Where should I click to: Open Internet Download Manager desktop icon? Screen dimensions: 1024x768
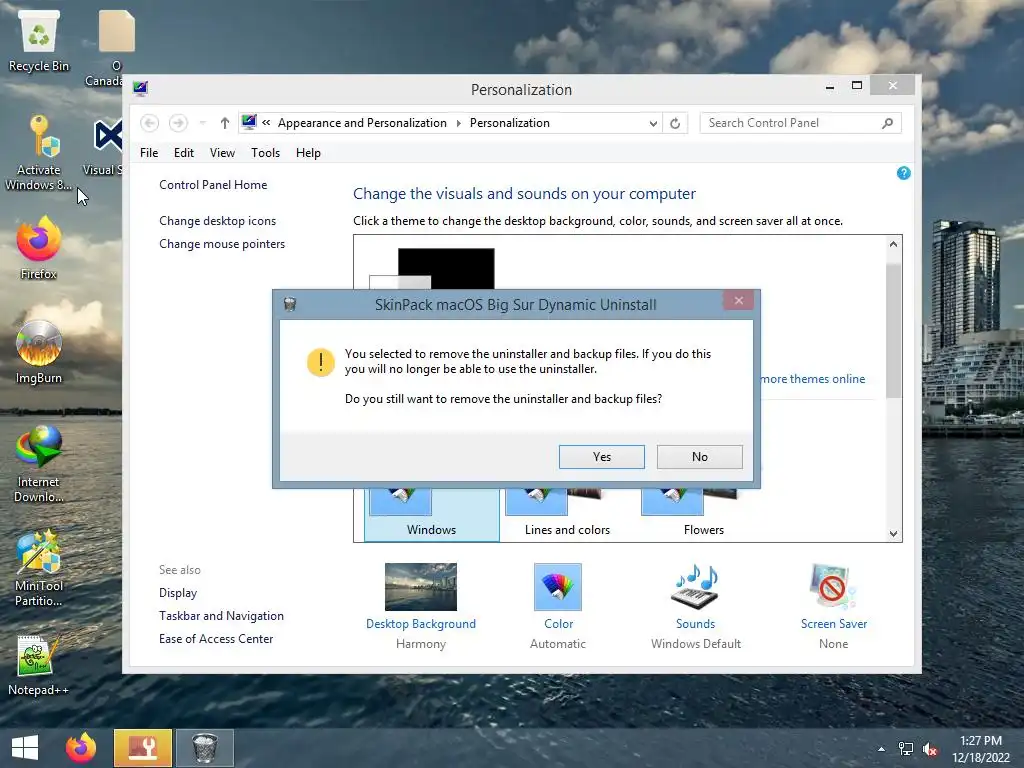click(39, 464)
